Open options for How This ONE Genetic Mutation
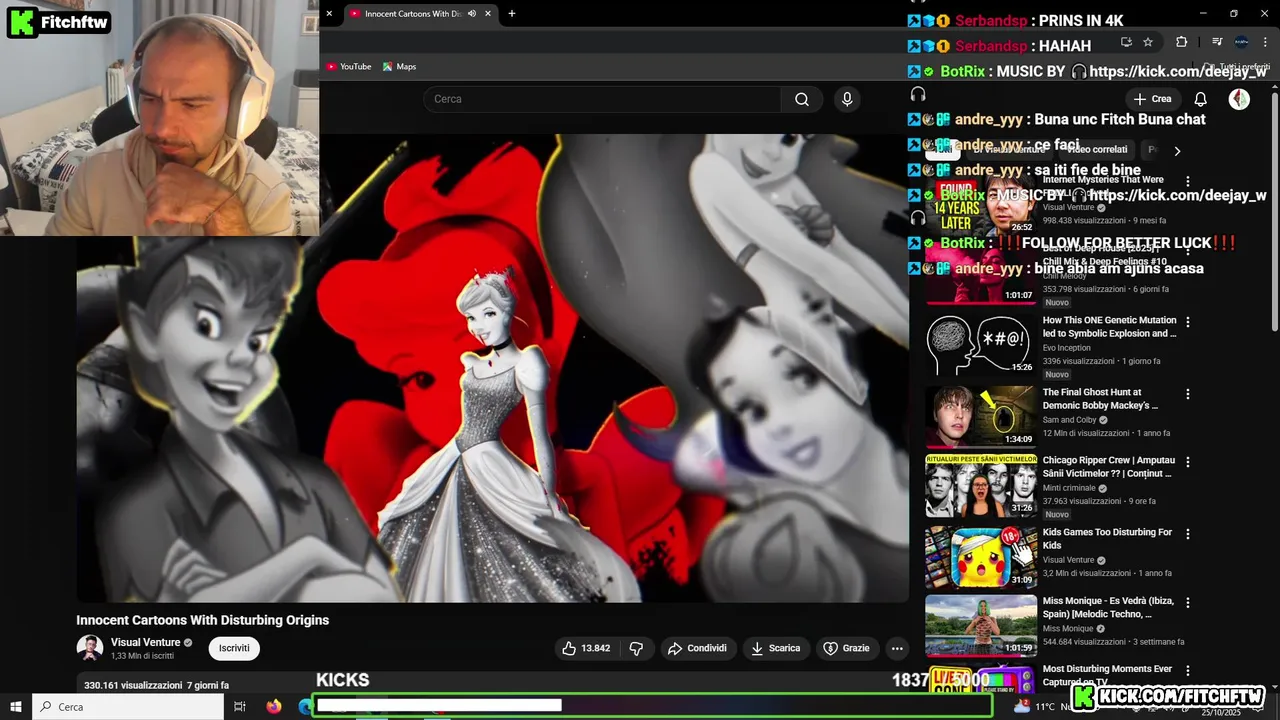The width and height of the screenshot is (1280, 720). (x=1188, y=322)
